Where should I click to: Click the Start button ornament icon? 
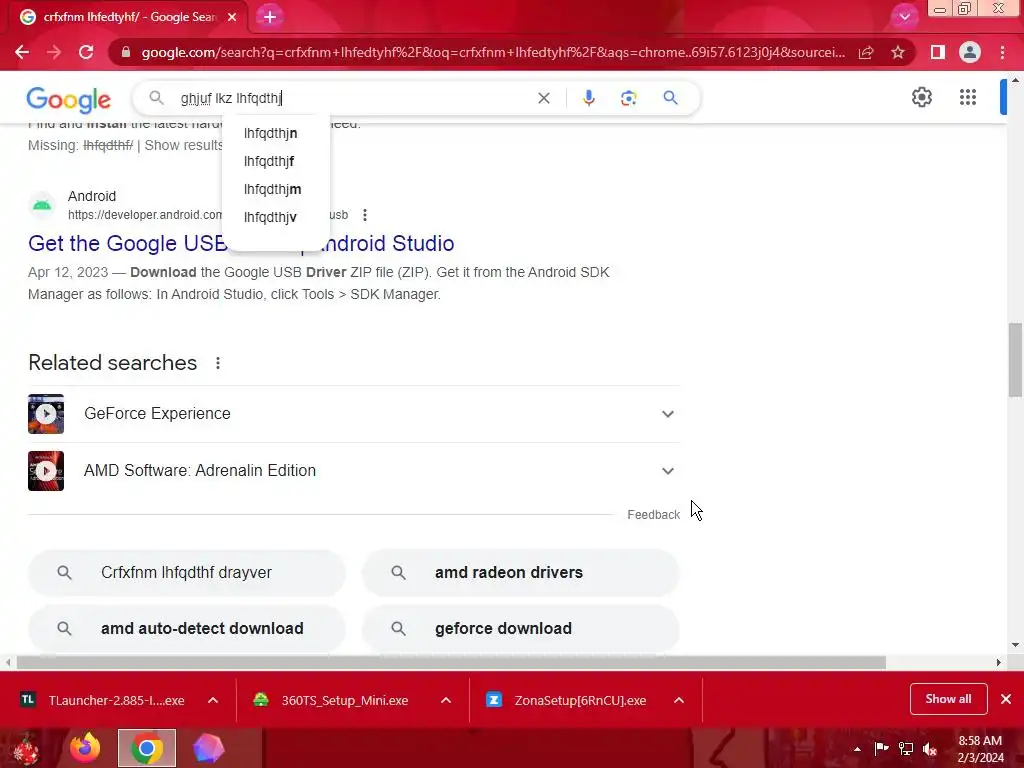(25, 748)
